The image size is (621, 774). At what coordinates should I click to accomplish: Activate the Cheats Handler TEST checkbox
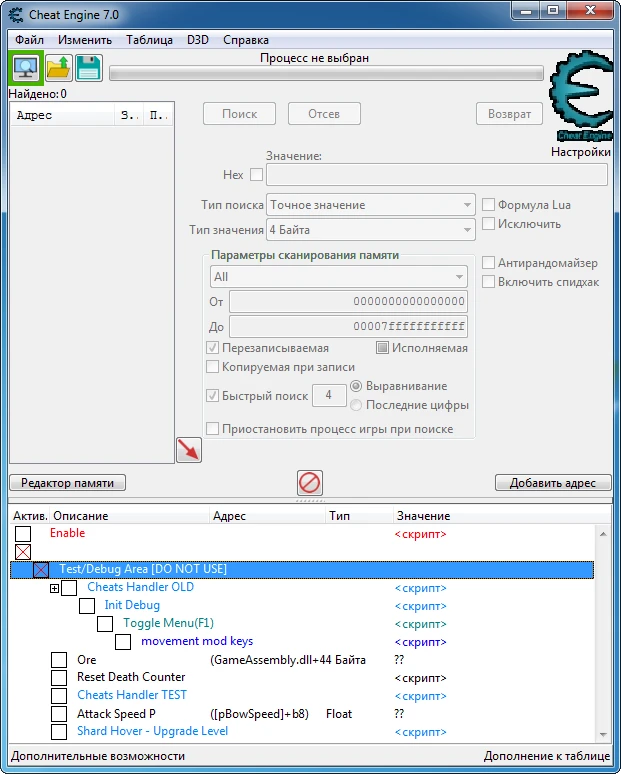click(x=59, y=696)
